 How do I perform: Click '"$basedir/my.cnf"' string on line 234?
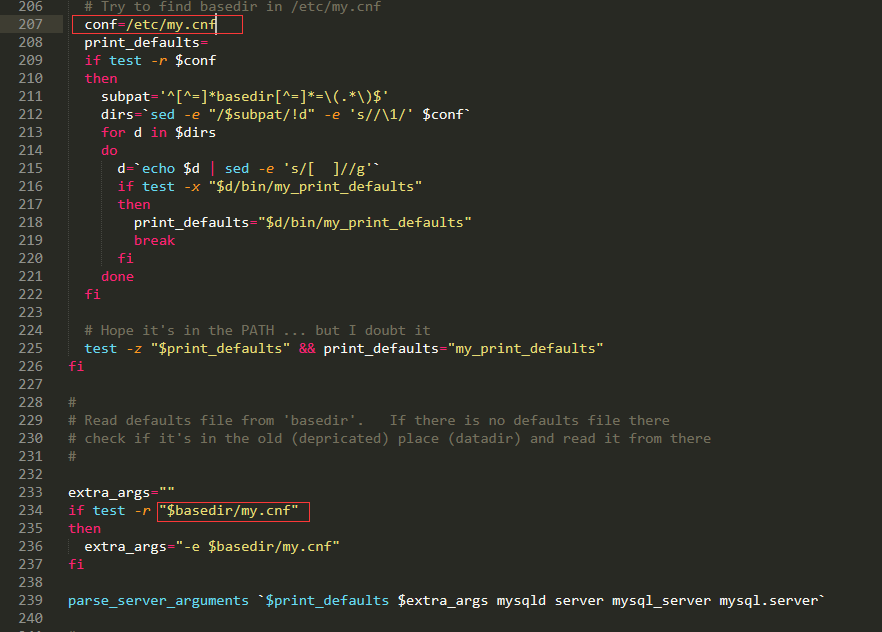(228, 511)
